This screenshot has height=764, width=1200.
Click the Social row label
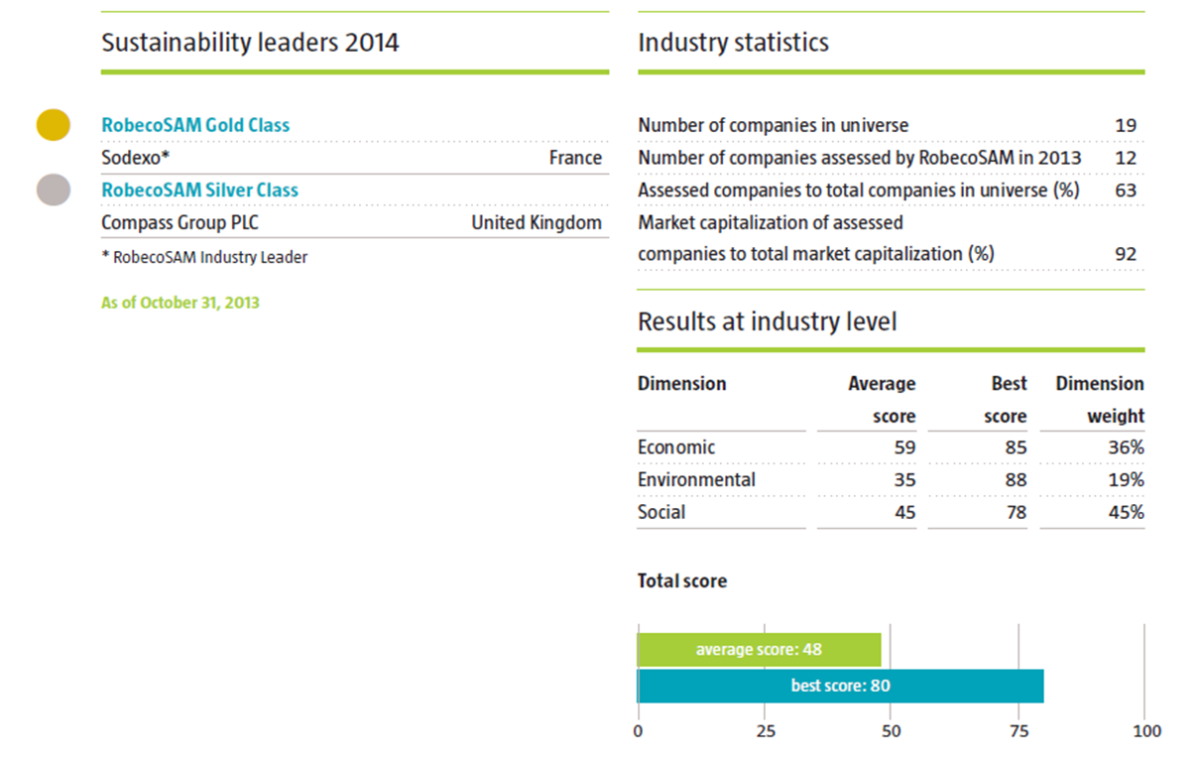[662, 512]
